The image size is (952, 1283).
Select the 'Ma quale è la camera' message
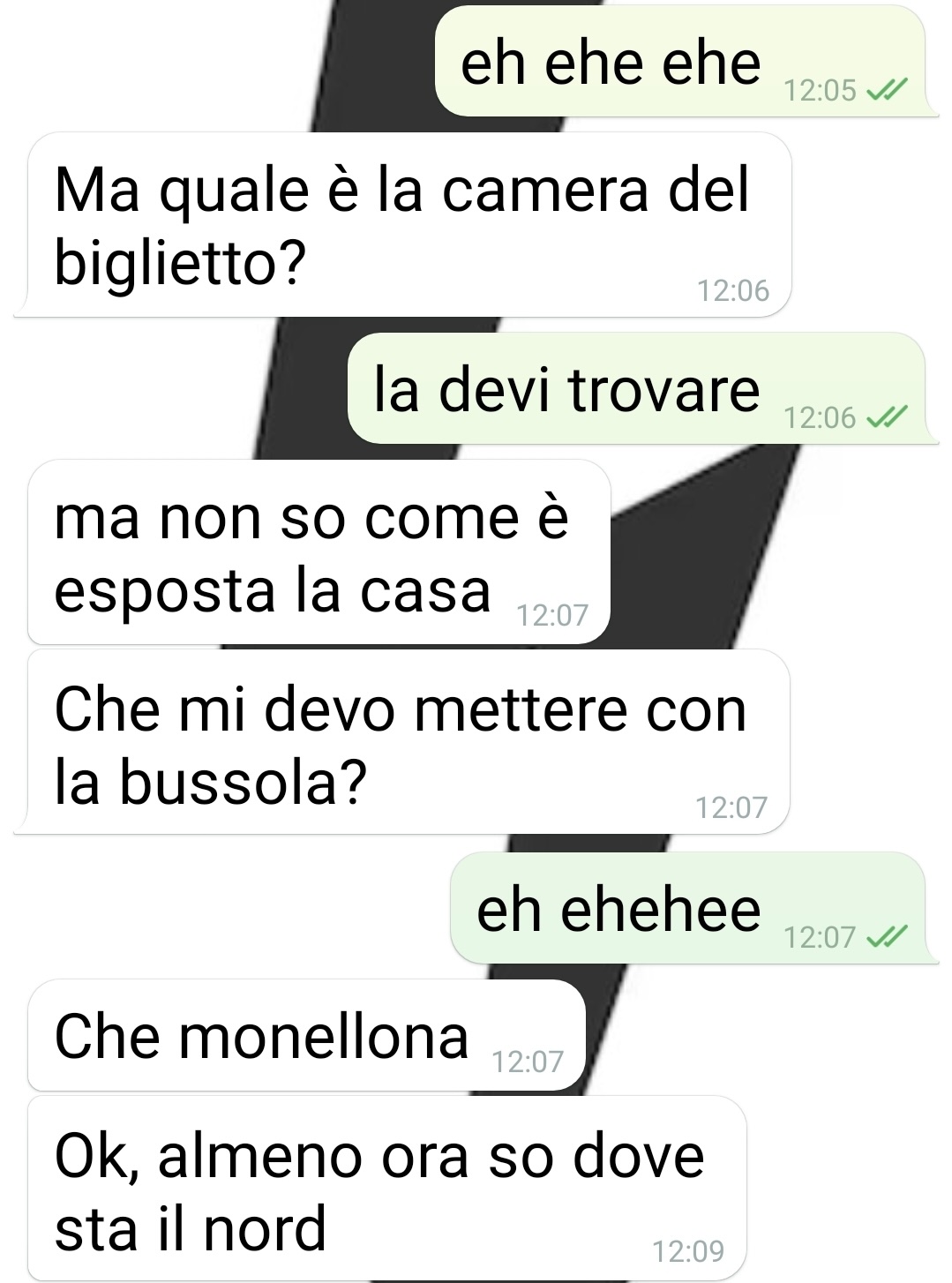point(402,225)
